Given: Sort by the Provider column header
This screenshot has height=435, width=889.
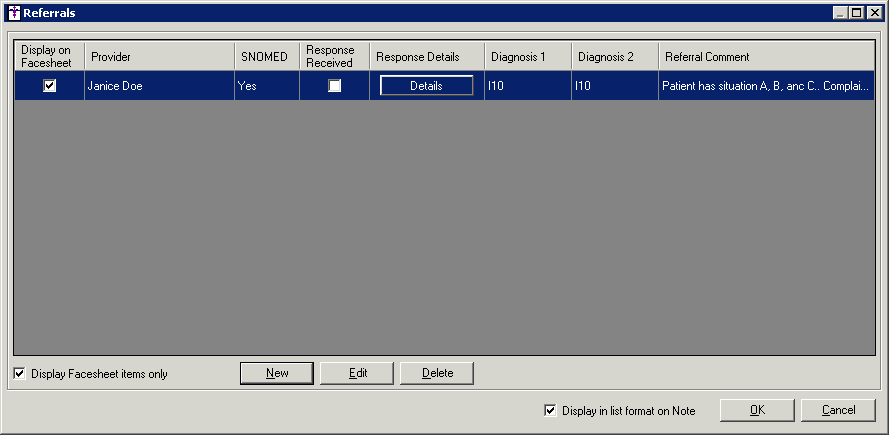Looking at the screenshot, I should [x=159, y=57].
